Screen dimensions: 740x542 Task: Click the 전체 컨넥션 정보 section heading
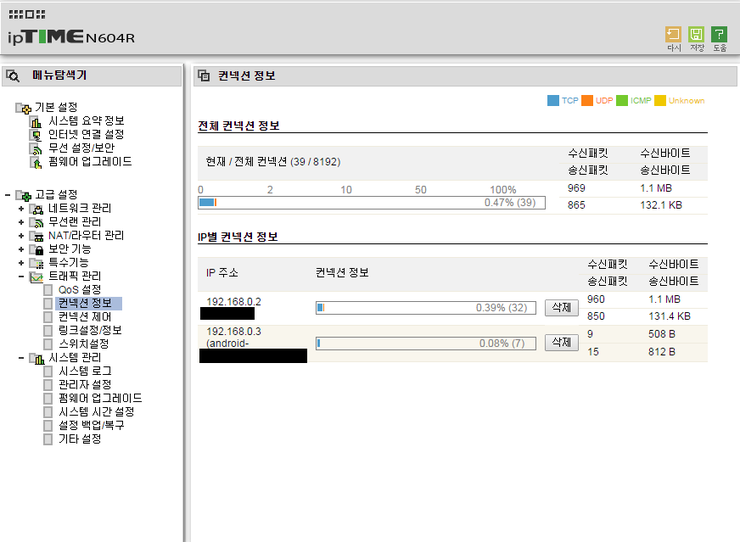tap(239, 126)
